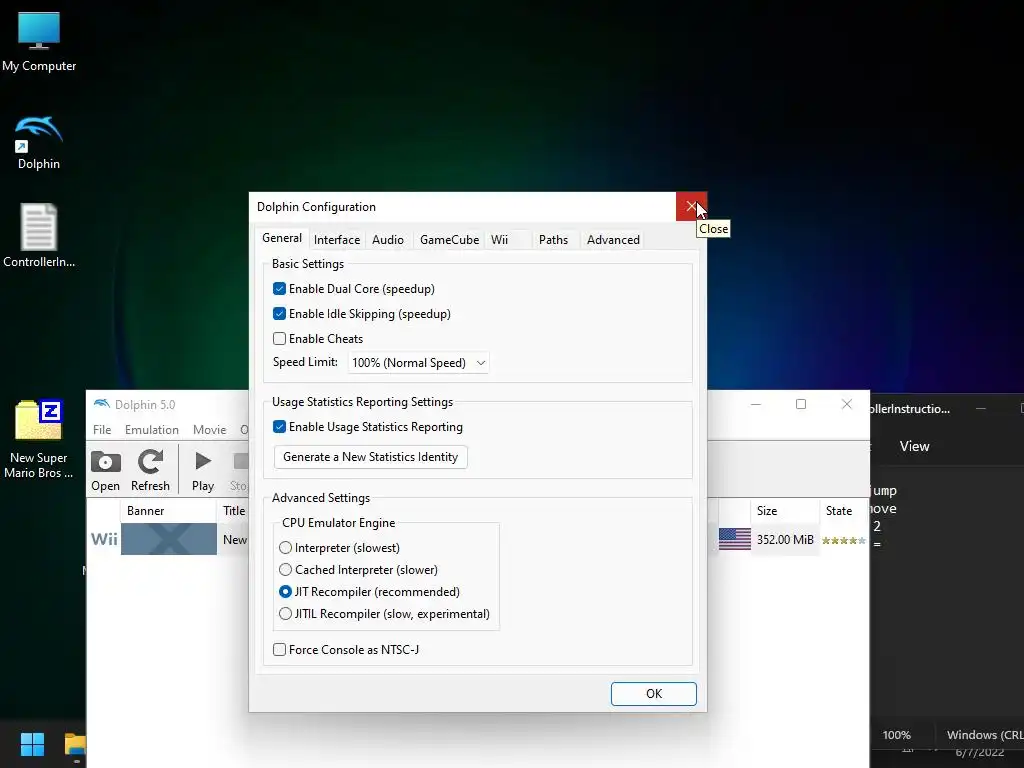Click the star rating in State column
Image resolution: width=1024 pixels, height=768 pixels.
(x=844, y=540)
